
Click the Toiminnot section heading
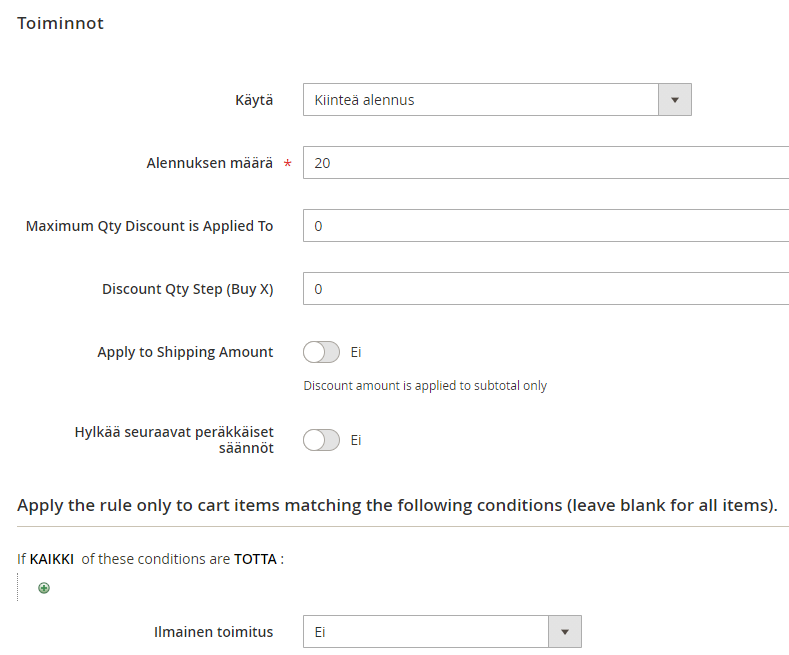point(60,23)
